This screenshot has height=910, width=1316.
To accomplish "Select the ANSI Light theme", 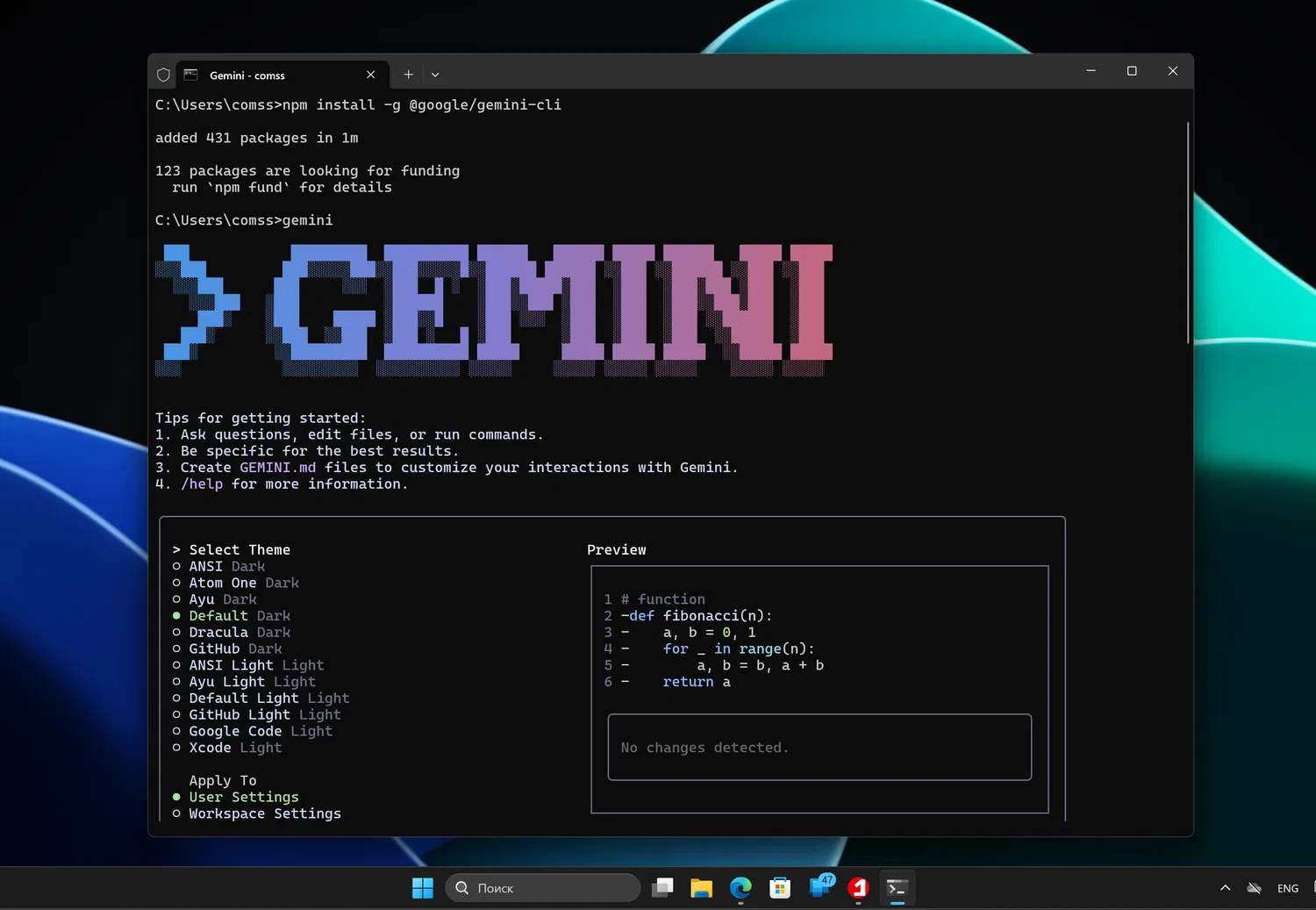I will click(248, 665).
